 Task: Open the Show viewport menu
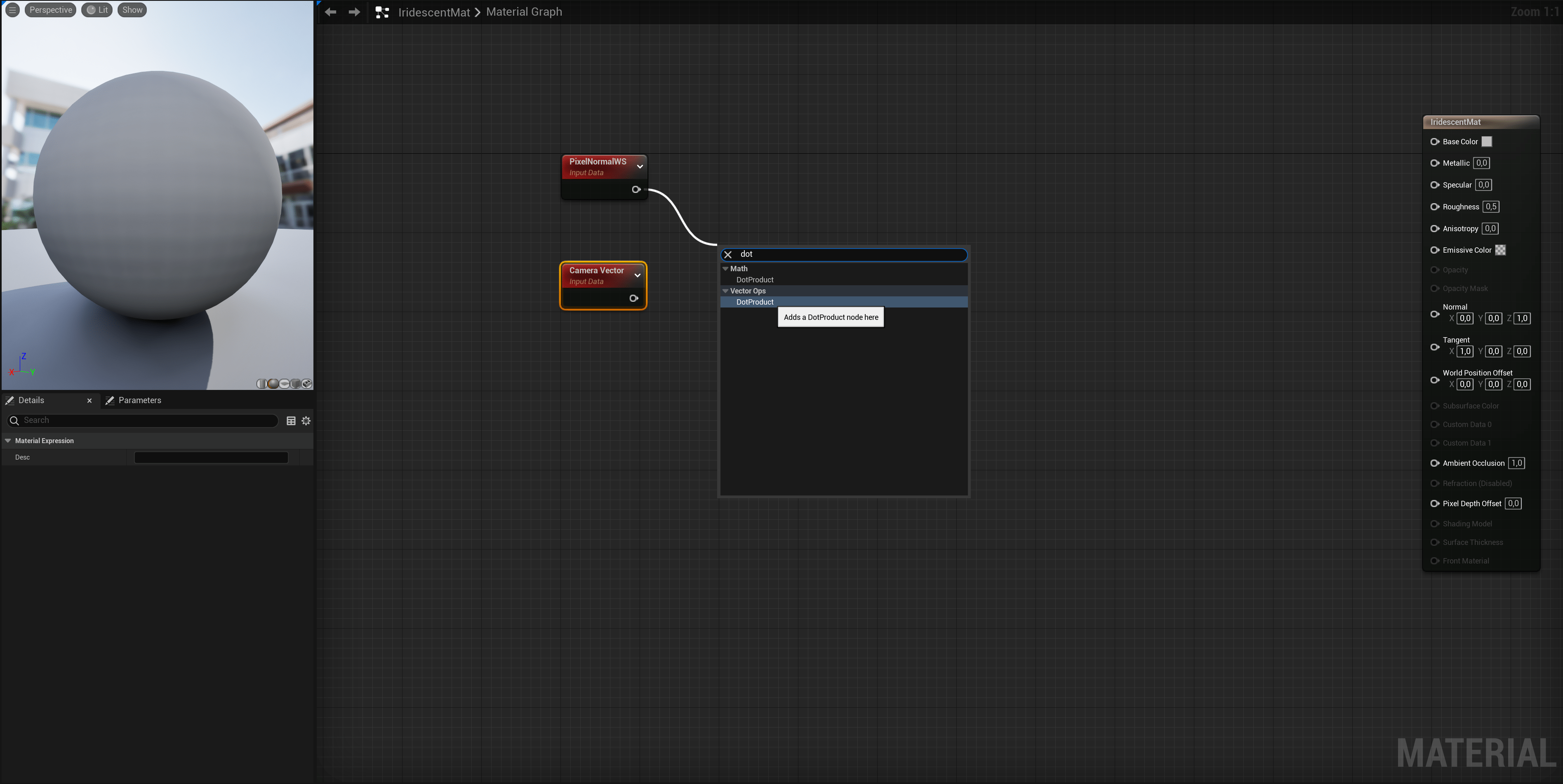pyautogui.click(x=132, y=10)
